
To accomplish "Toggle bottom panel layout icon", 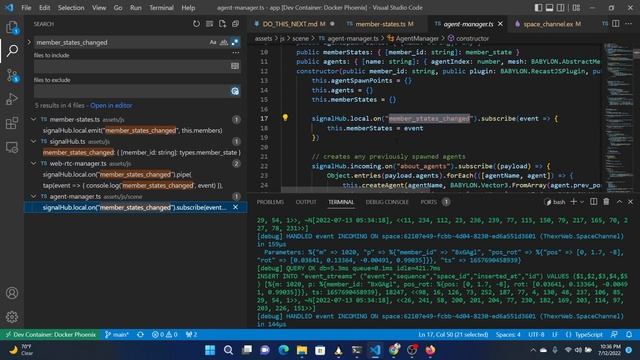I will [x=549, y=8].
